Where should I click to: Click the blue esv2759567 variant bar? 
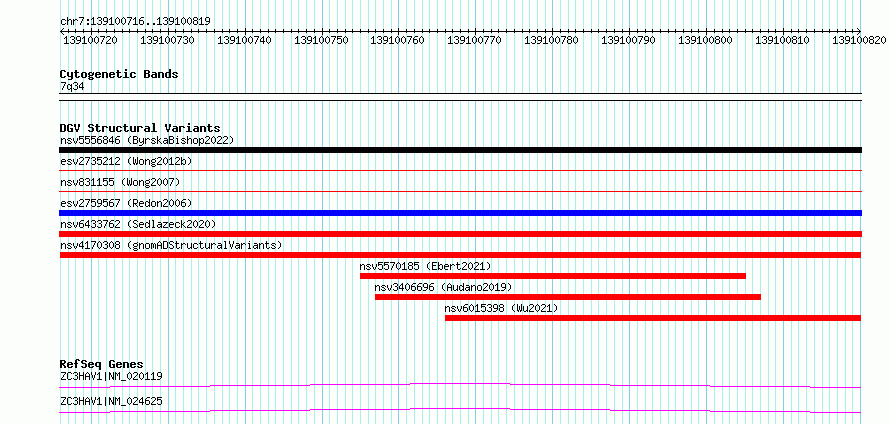click(x=460, y=213)
